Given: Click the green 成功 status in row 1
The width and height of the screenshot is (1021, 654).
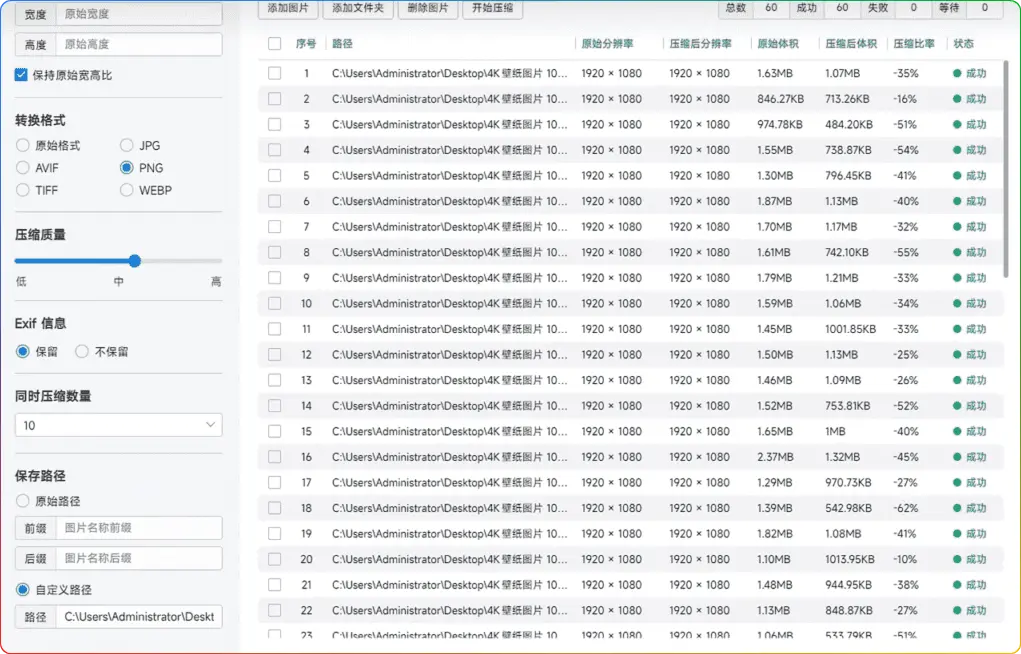Looking at the screenshot, I should [x=970, y=74].
